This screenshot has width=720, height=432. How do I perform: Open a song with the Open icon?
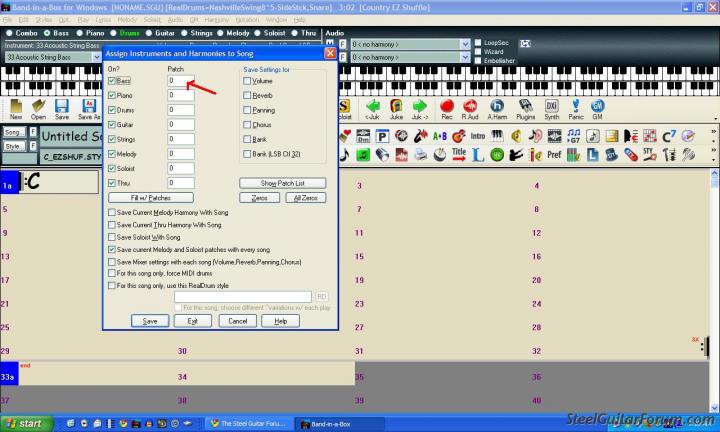point(39,110)
